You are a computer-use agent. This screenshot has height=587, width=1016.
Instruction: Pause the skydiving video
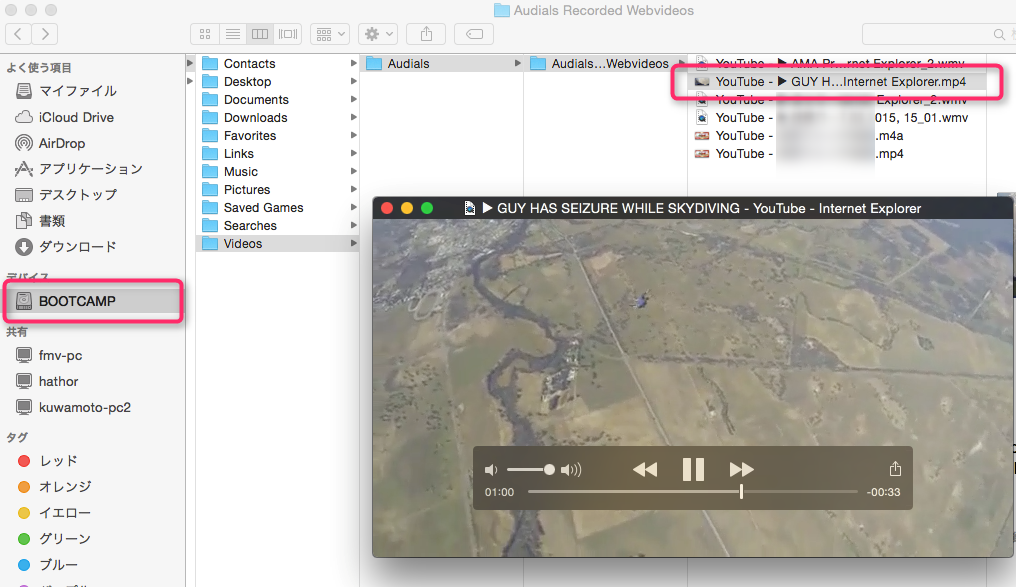point(693,469)
